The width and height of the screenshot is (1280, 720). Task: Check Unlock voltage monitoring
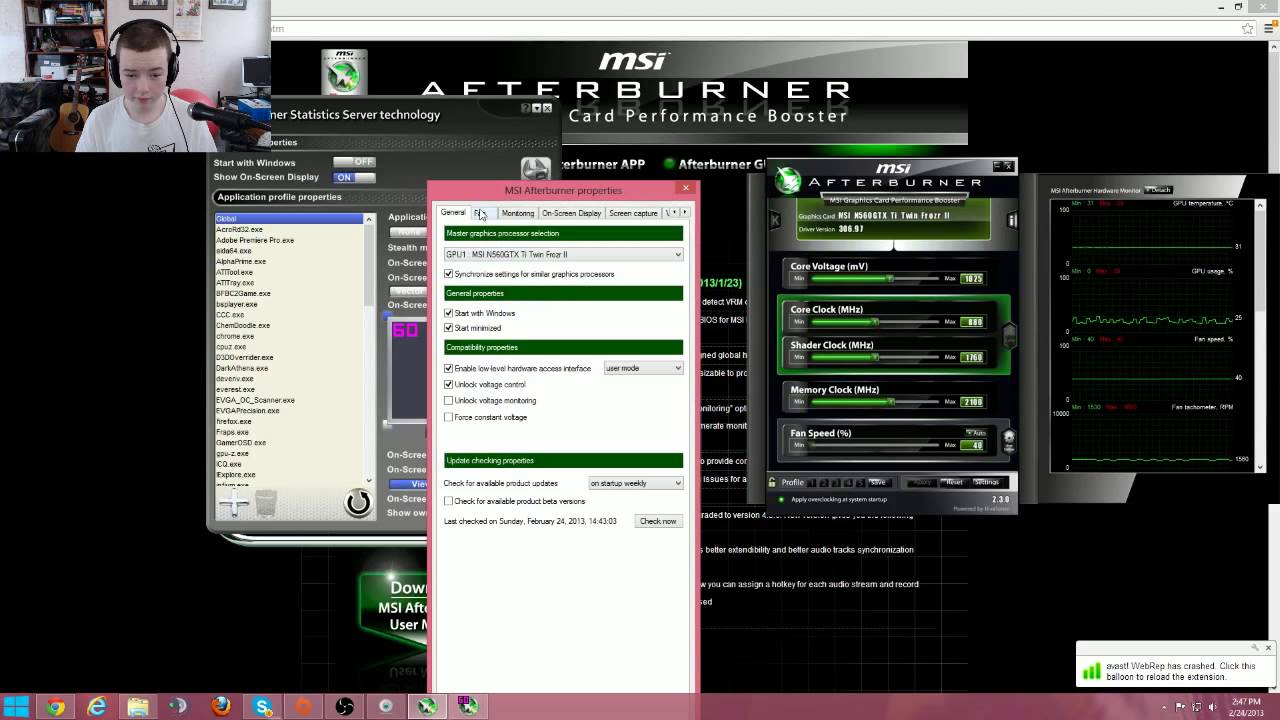[x=449, y=400]
